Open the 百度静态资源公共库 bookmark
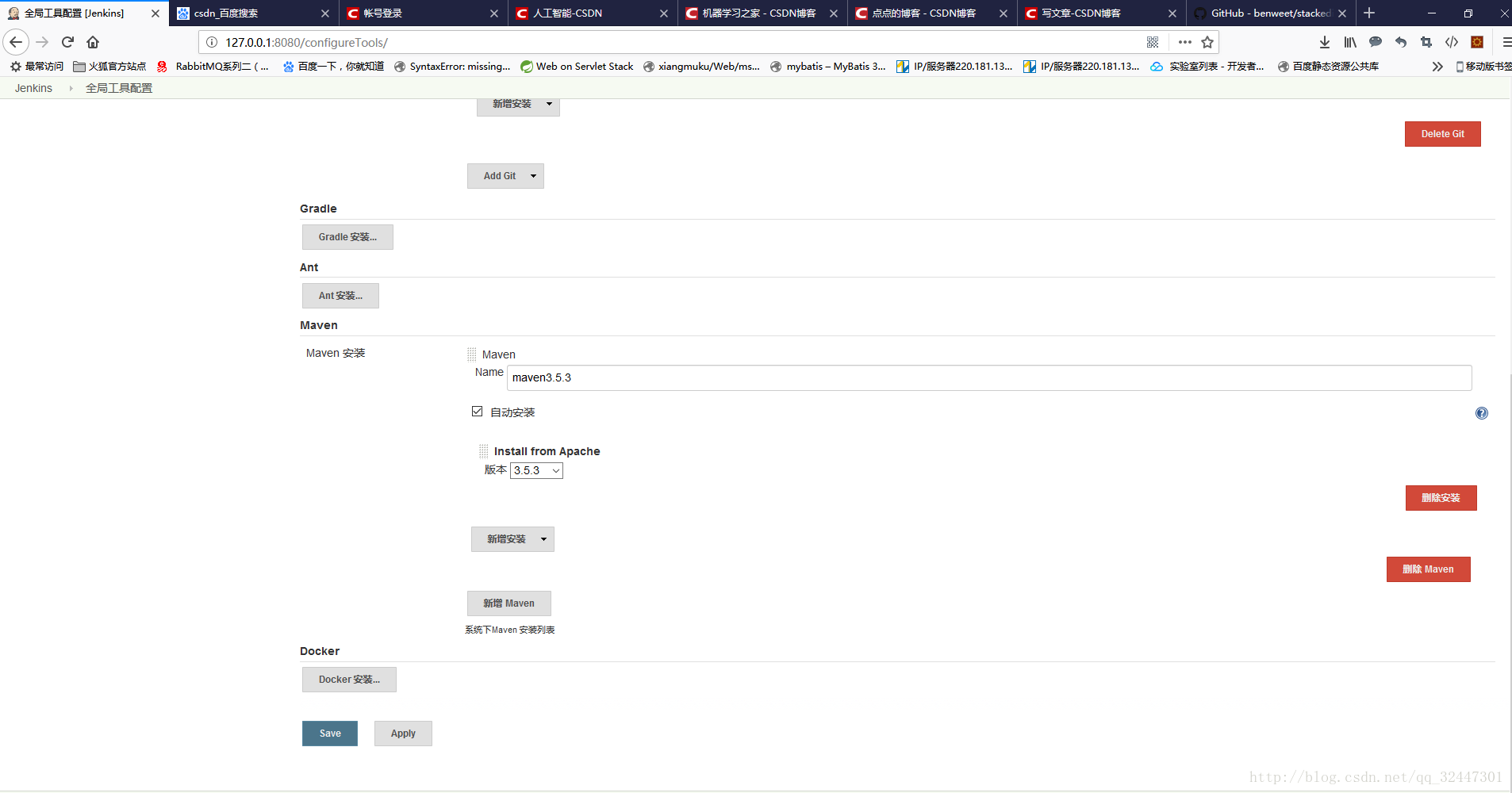1512x793 pixels. [x=1328, y=67]
